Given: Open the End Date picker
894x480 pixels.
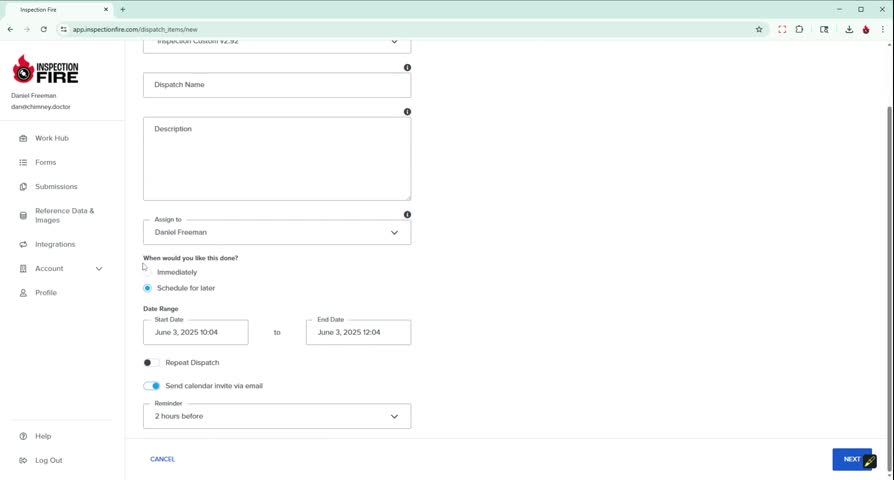Looking at the screenshot, I should pos(358,332).
